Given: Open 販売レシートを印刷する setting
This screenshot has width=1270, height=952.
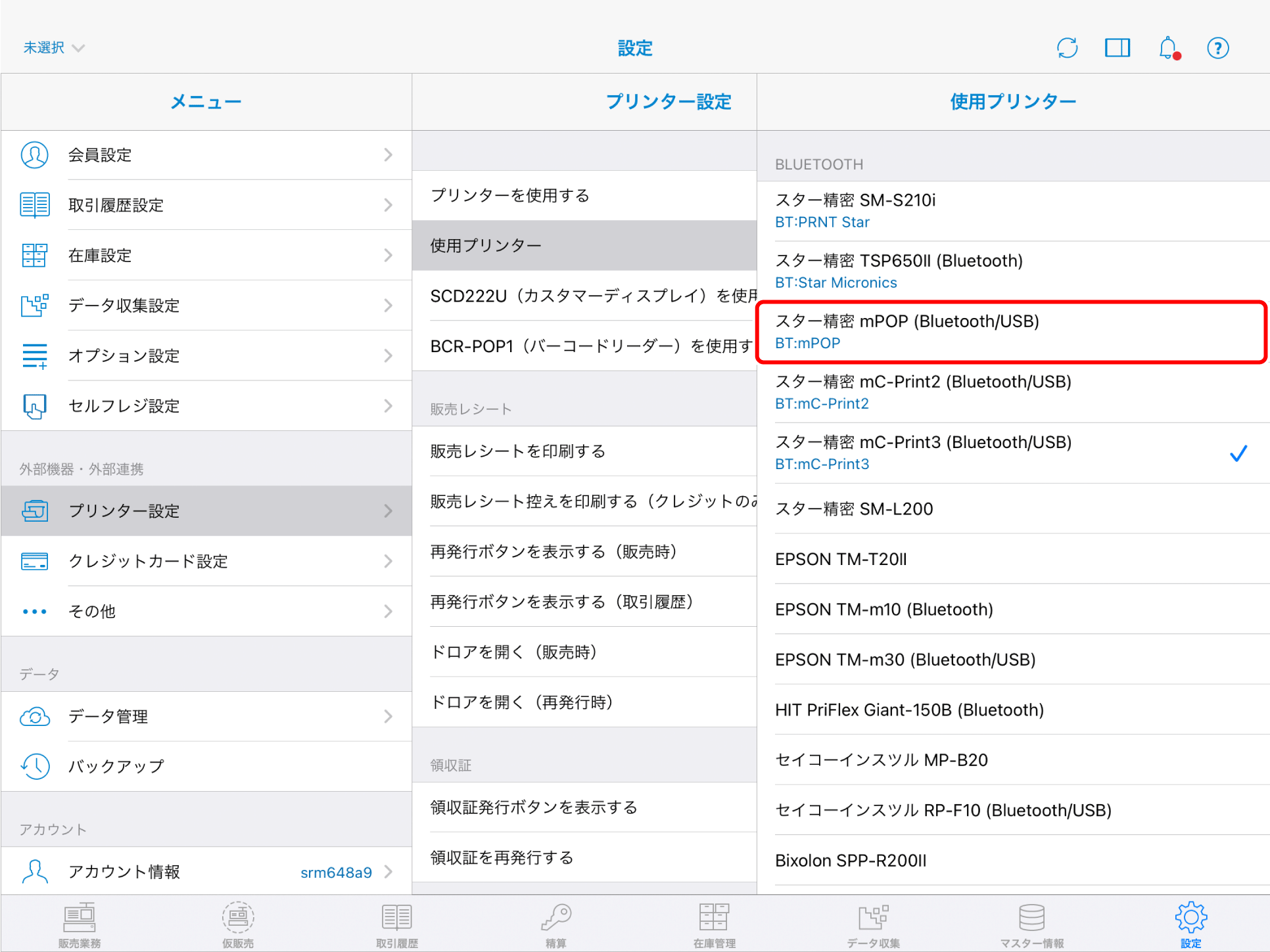Looking at the screenshot, I should (x=584, y=451).
